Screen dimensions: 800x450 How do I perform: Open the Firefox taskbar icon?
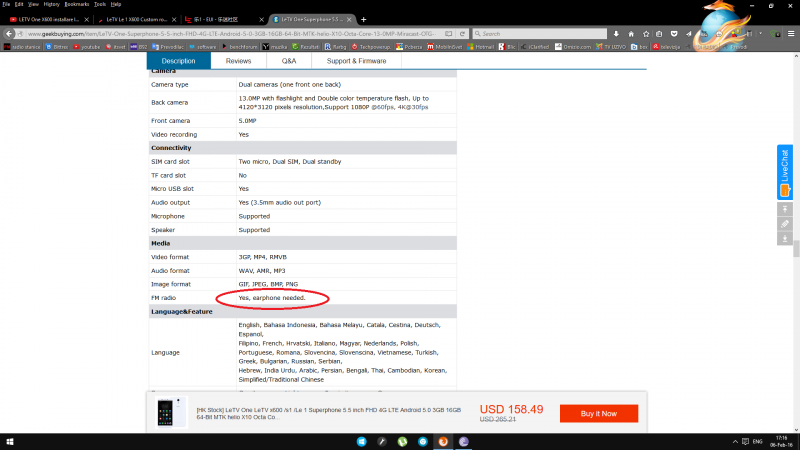point(443,442)
